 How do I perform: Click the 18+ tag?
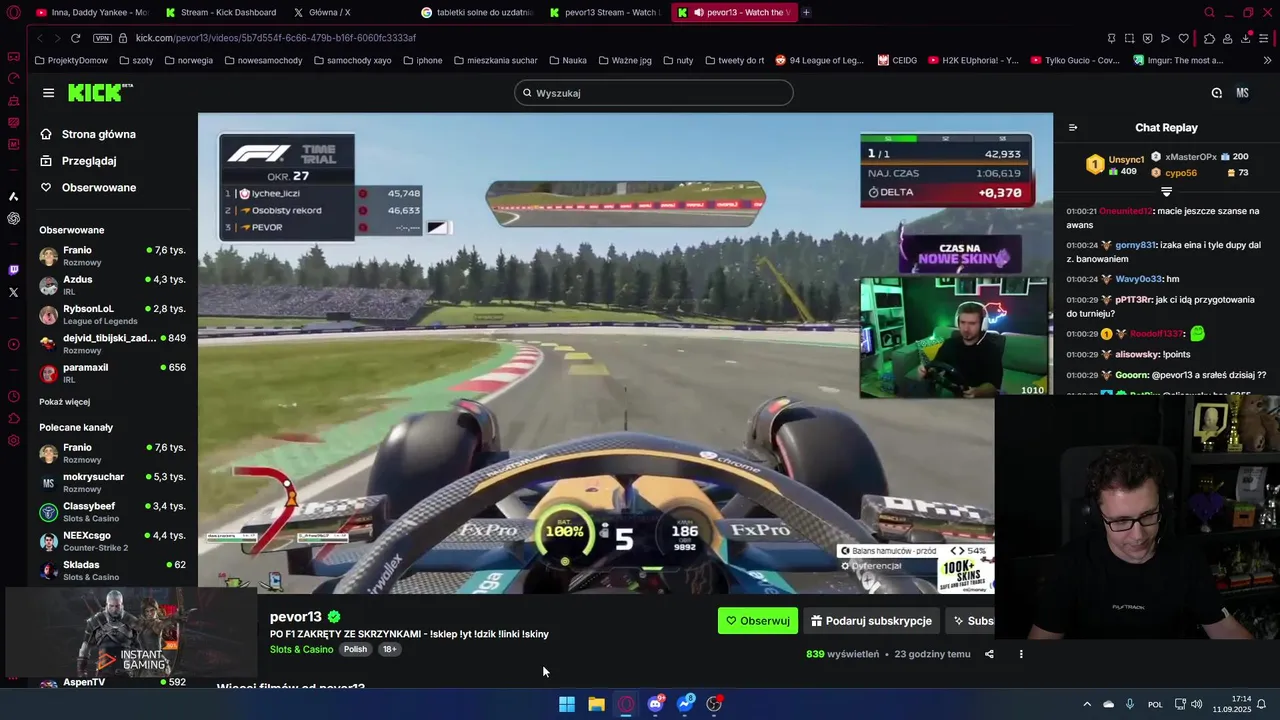pyautogui.click(x=389, y=649)
